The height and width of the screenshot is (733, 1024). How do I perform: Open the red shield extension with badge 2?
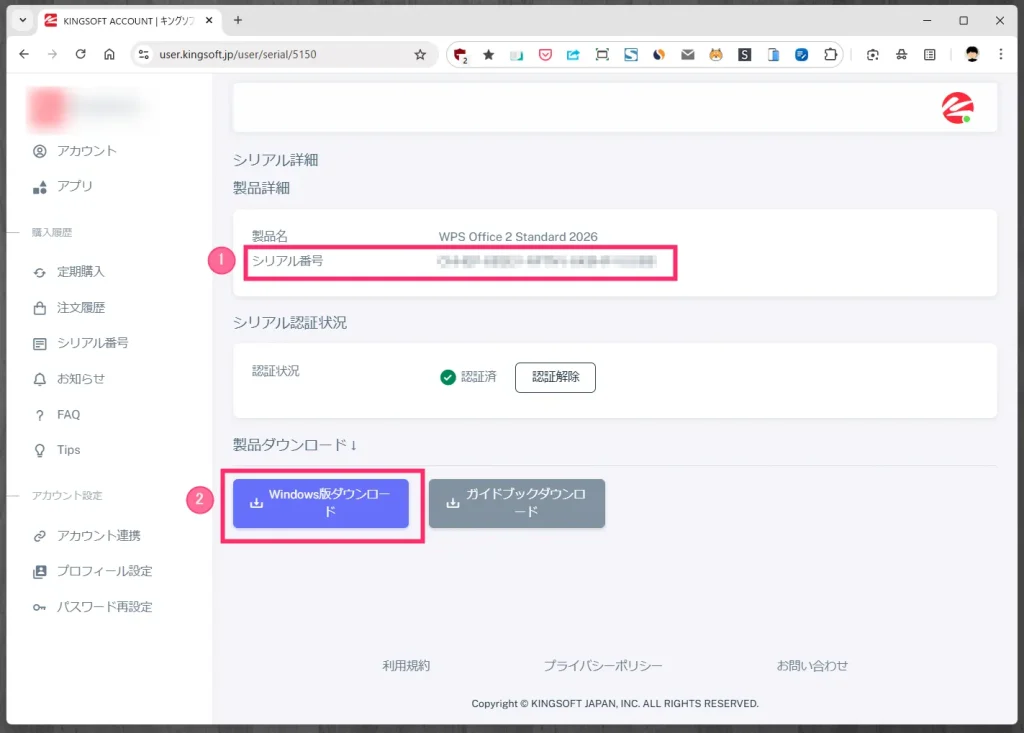point(460,55)
